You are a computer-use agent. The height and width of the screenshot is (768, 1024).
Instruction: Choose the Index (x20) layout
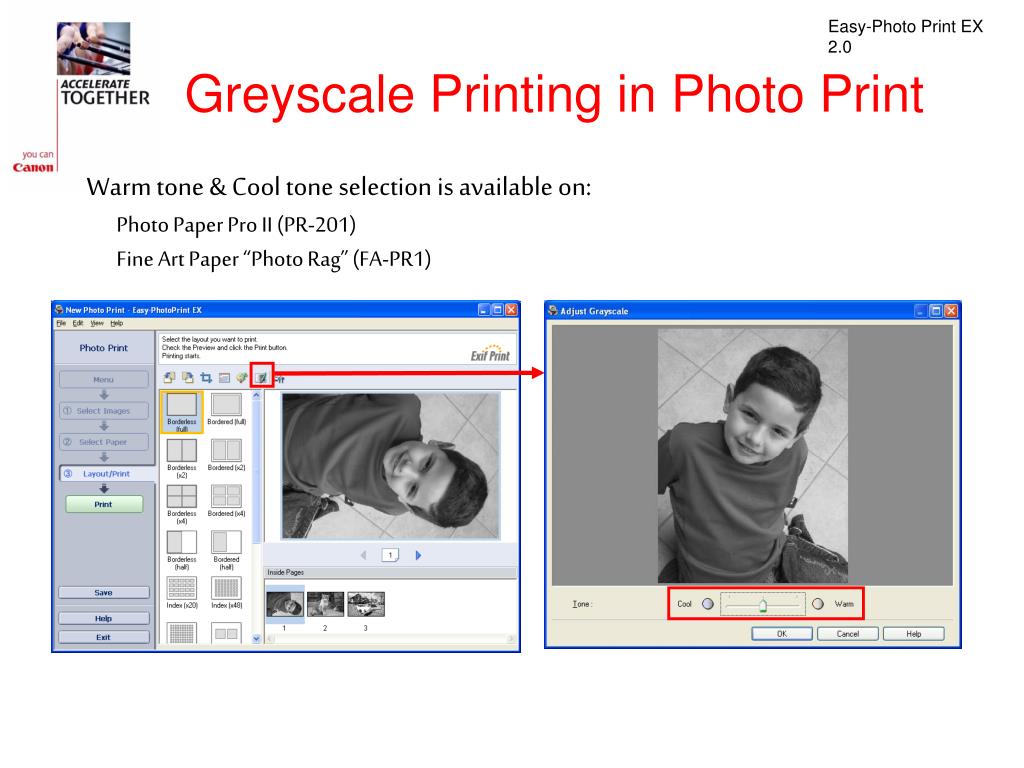(182, 593)
